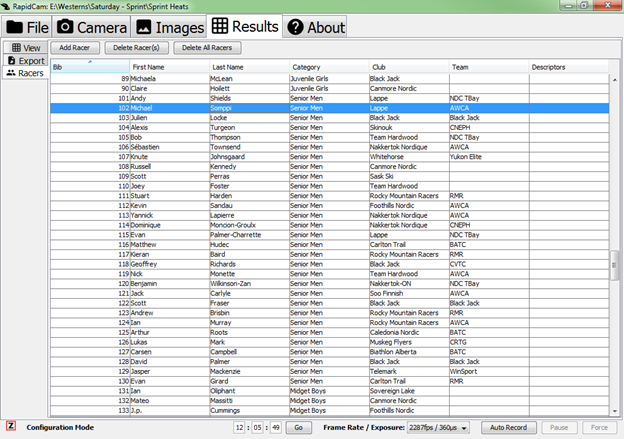Screen dimensions: 624x439
Task: Select the View side tab
Action: 25,47
